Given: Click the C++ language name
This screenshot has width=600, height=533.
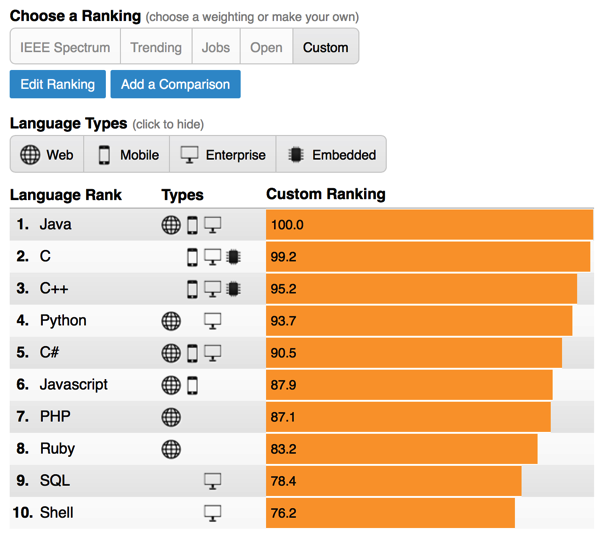Looking at the screenshot, I should (x=54, y=289).
